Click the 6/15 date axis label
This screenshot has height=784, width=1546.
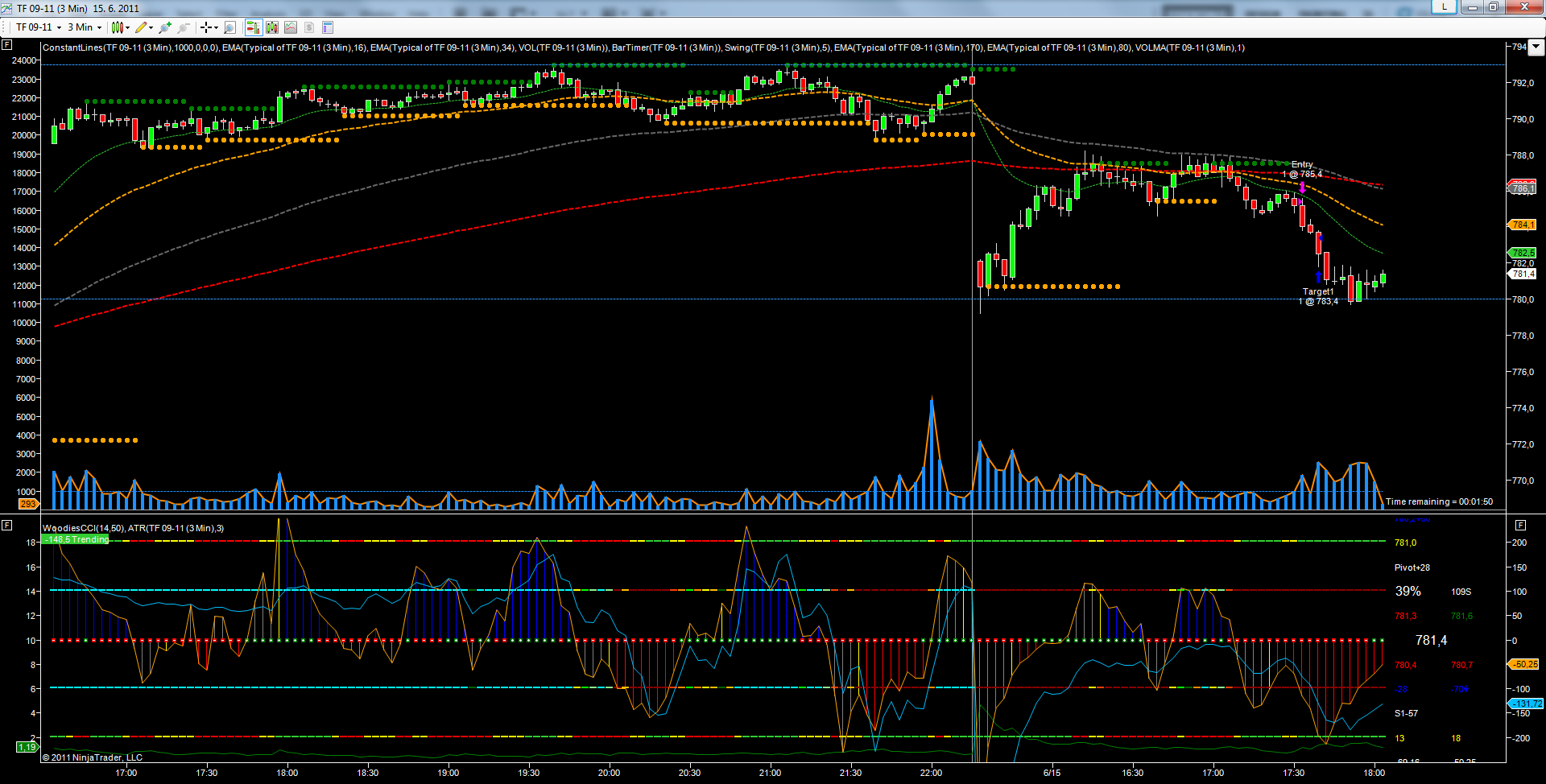[1052, 773]
